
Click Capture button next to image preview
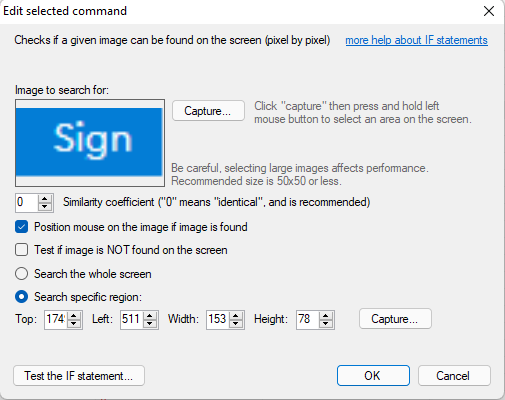[x=208, y=111]
